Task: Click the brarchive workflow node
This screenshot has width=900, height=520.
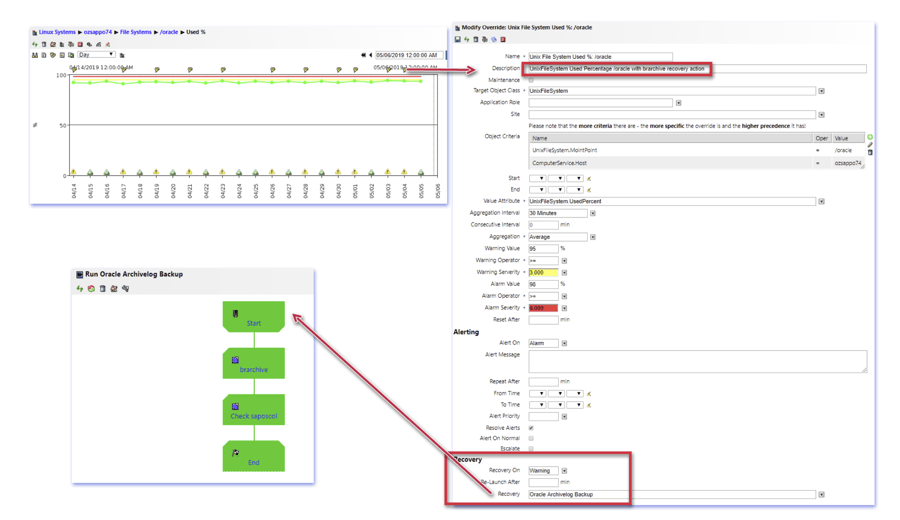Action: (253, 364)
